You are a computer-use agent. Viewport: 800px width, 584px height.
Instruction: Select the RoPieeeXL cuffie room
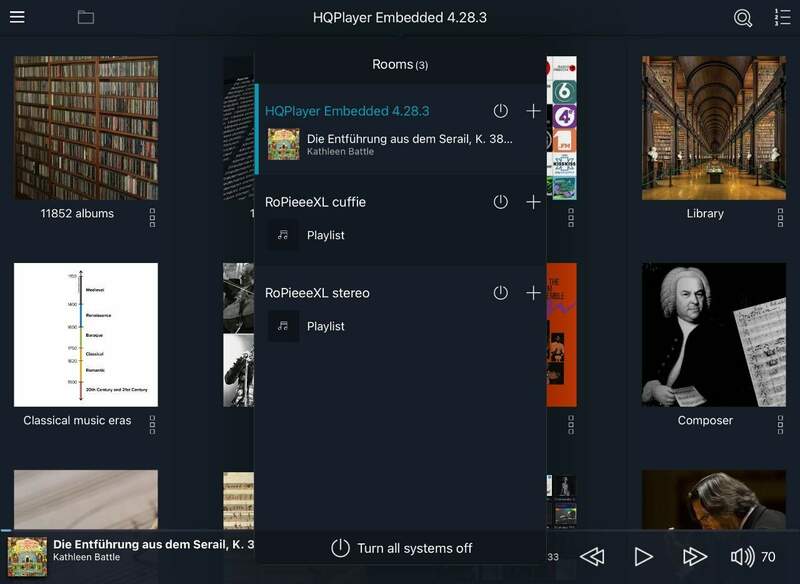pyautogui.click(x=315, y=202)
